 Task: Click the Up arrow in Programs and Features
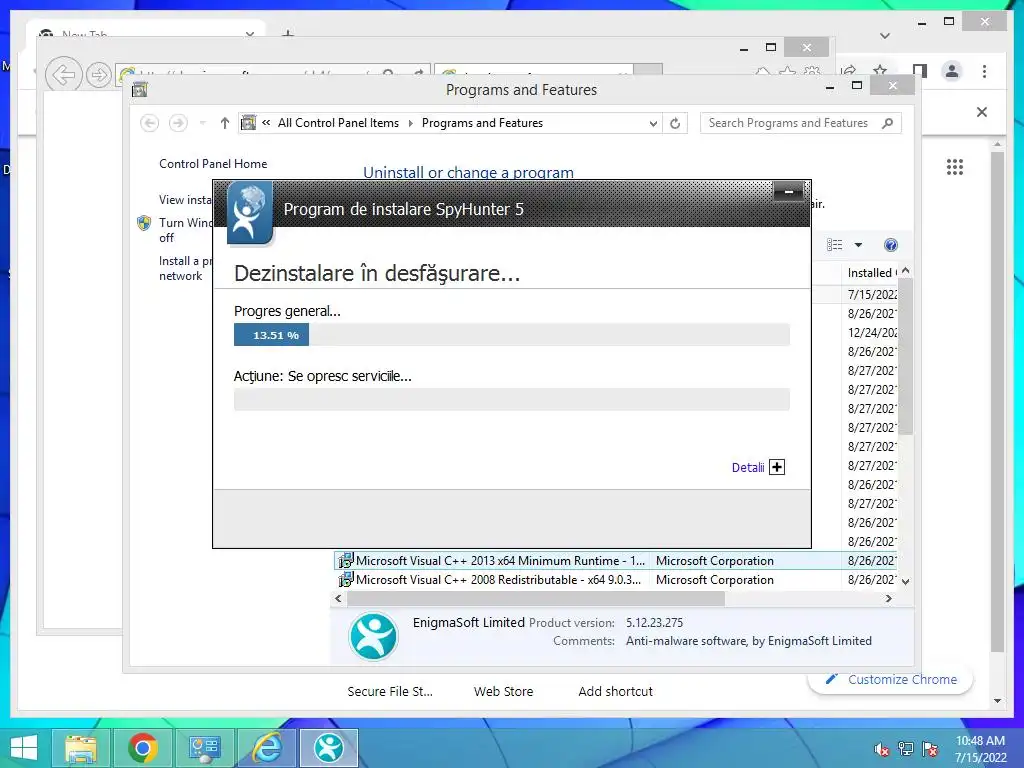[225, 123]
